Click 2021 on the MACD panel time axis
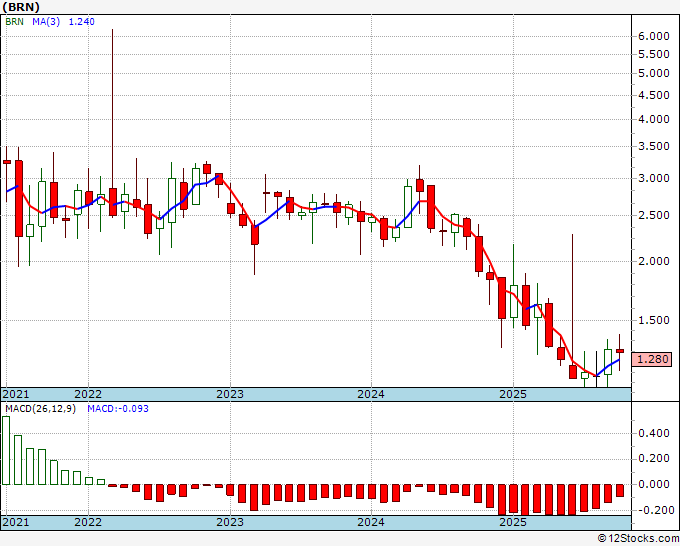 click(x=16, y=522)
